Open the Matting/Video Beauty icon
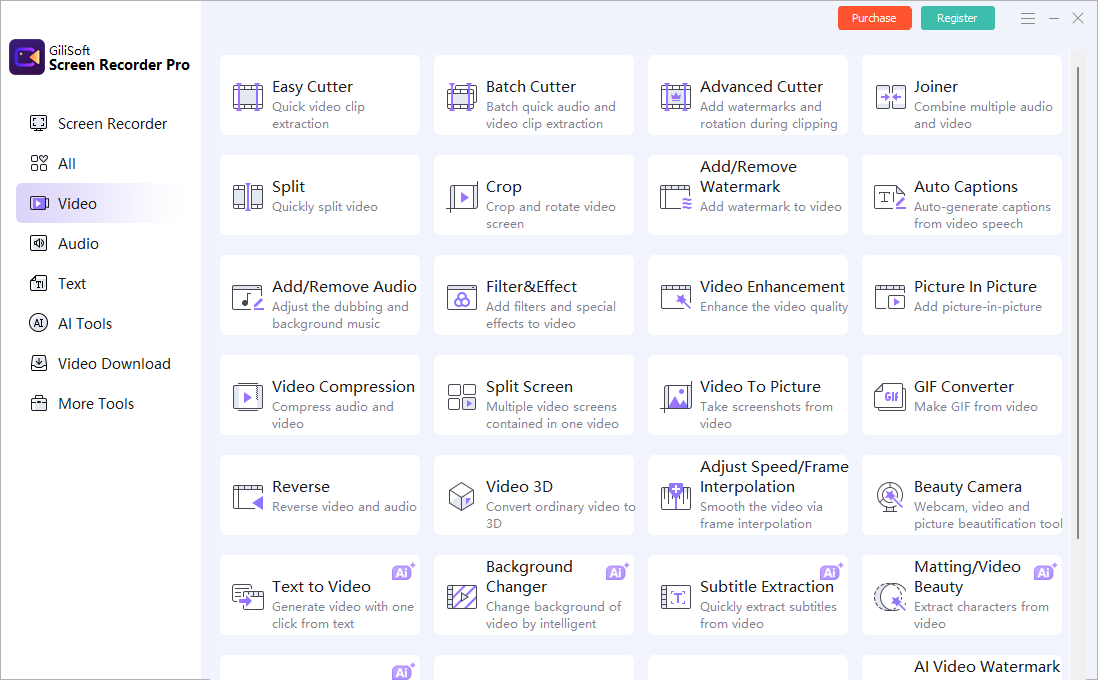This screenshot has width=1098, height=680. point(890,597)
